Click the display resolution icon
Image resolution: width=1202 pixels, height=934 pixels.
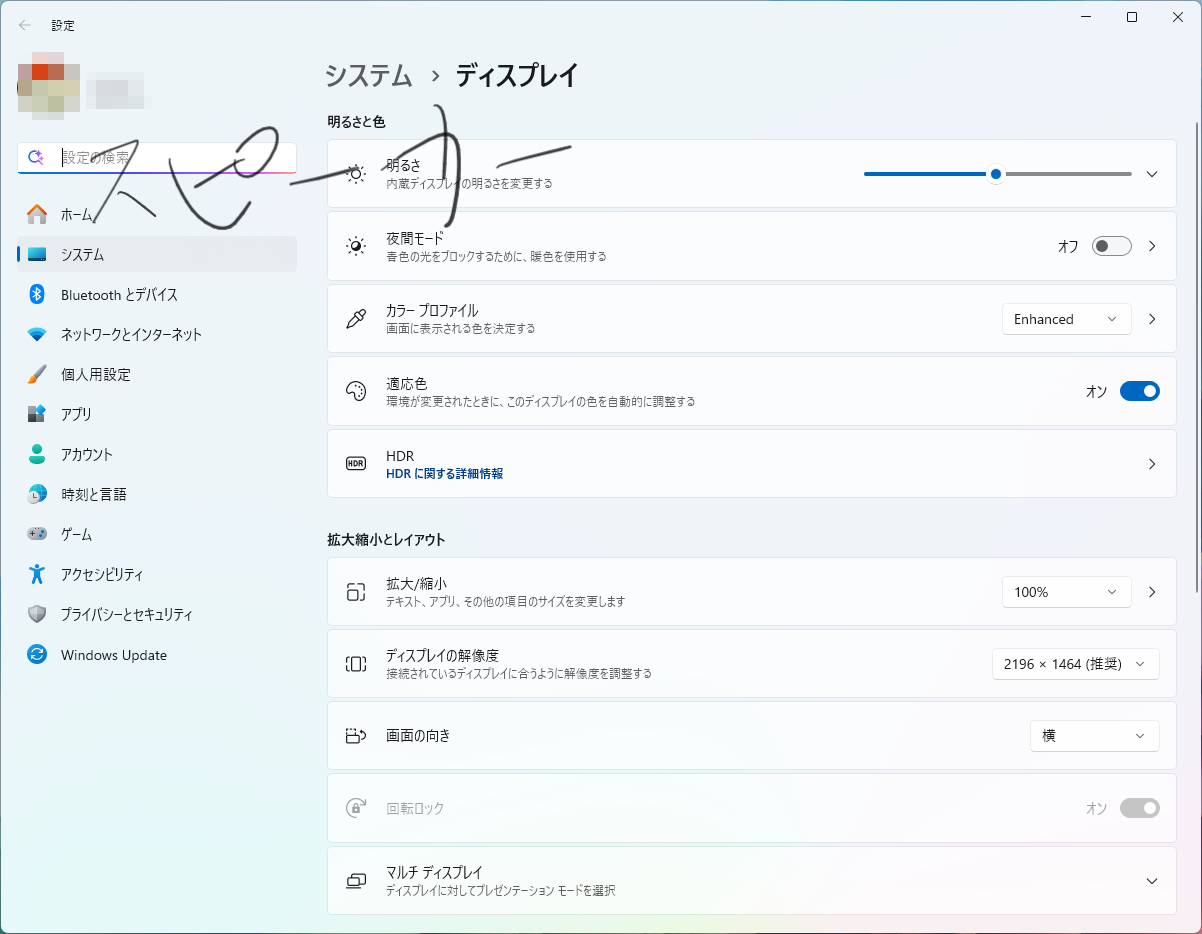[x=356, y=663]
